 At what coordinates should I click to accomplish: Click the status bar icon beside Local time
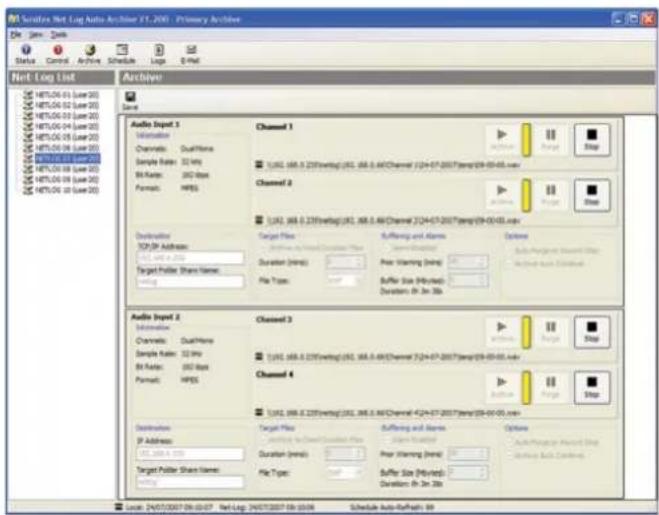(119, 507)
